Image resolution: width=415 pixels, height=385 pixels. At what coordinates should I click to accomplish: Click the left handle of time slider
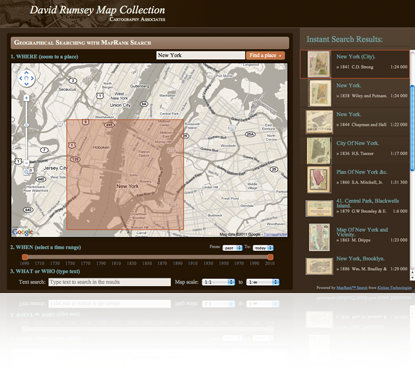(x=25, y=257)
